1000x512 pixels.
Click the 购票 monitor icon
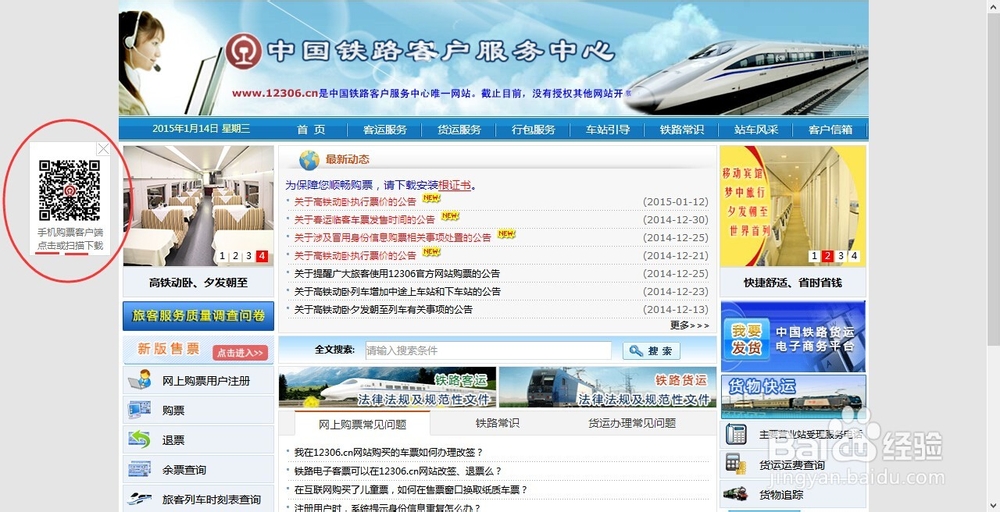point(140,409)
